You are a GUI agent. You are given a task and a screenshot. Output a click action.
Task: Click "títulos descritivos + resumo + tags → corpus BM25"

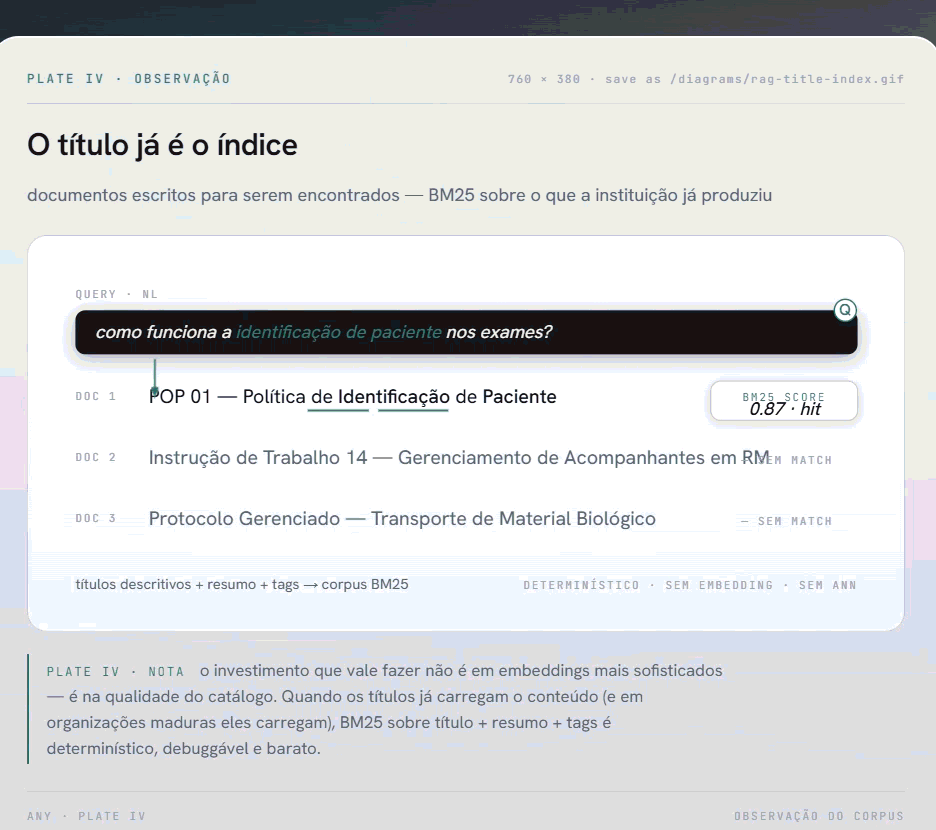pyautogui.click(x=242, y=584)
